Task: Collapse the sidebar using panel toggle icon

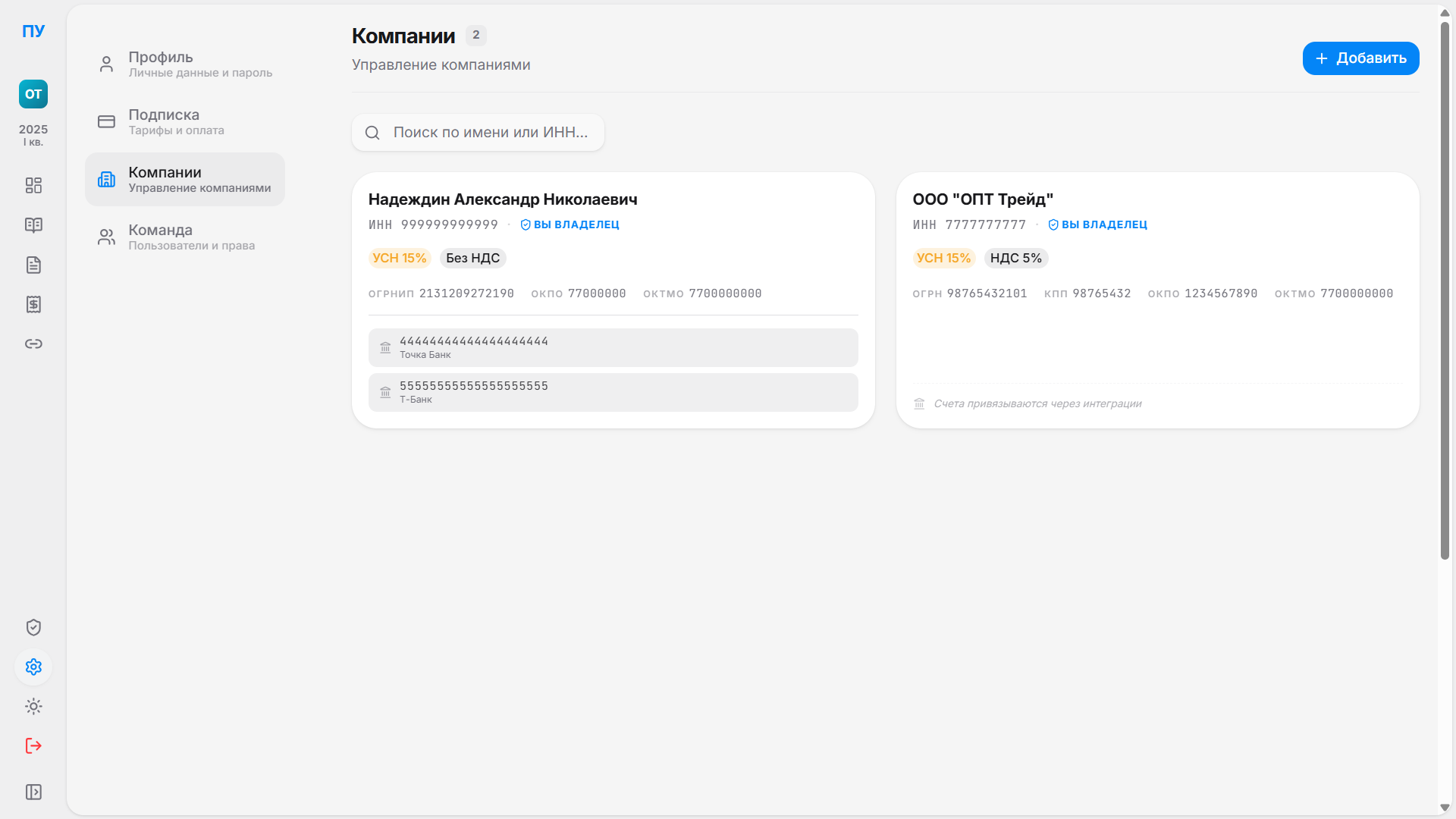Action: (33, 792)
